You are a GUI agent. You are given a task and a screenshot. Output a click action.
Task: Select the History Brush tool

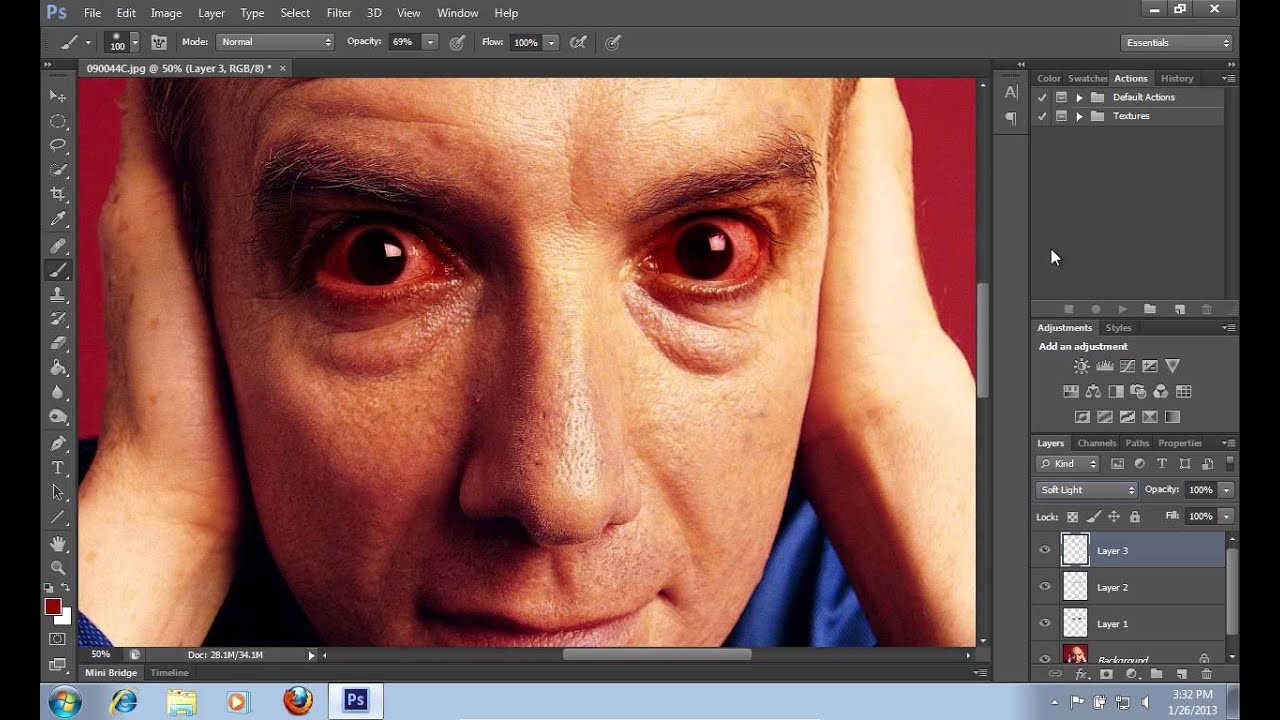[58, 319]
